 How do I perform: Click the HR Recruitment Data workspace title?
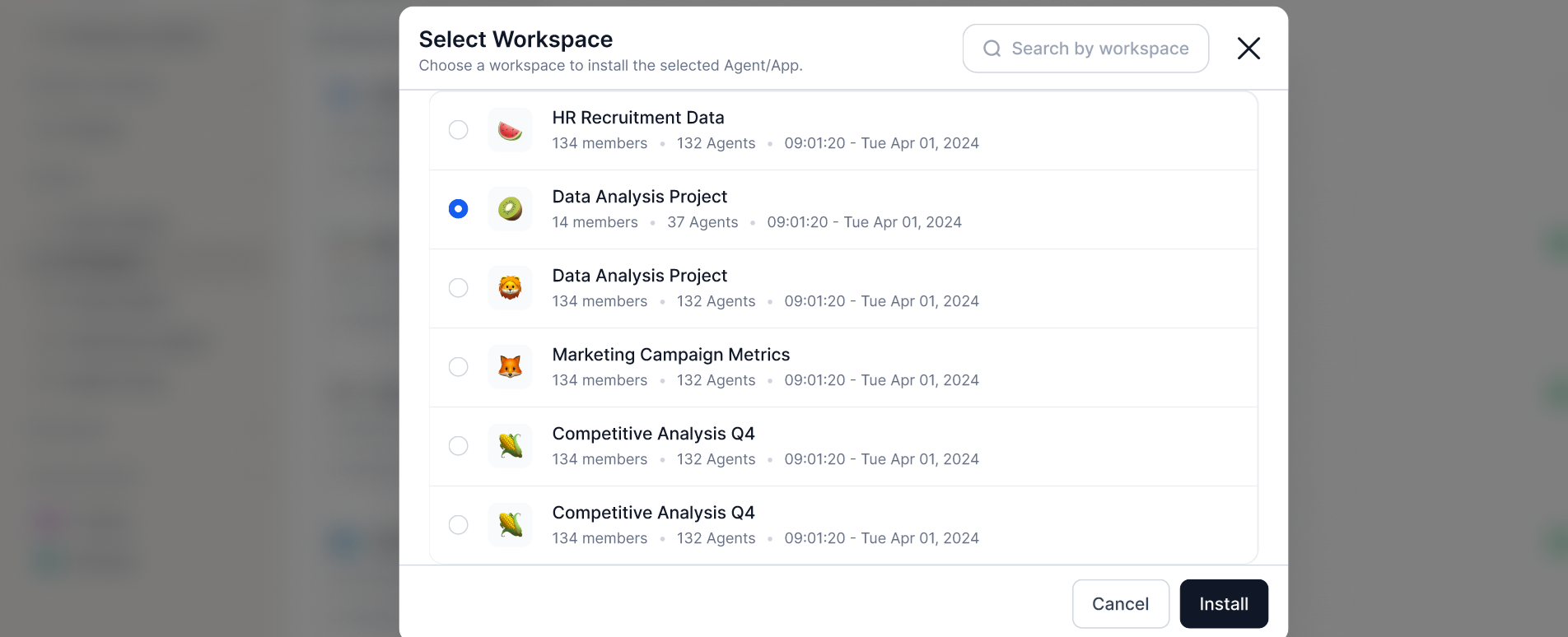(x=638, y=118)
